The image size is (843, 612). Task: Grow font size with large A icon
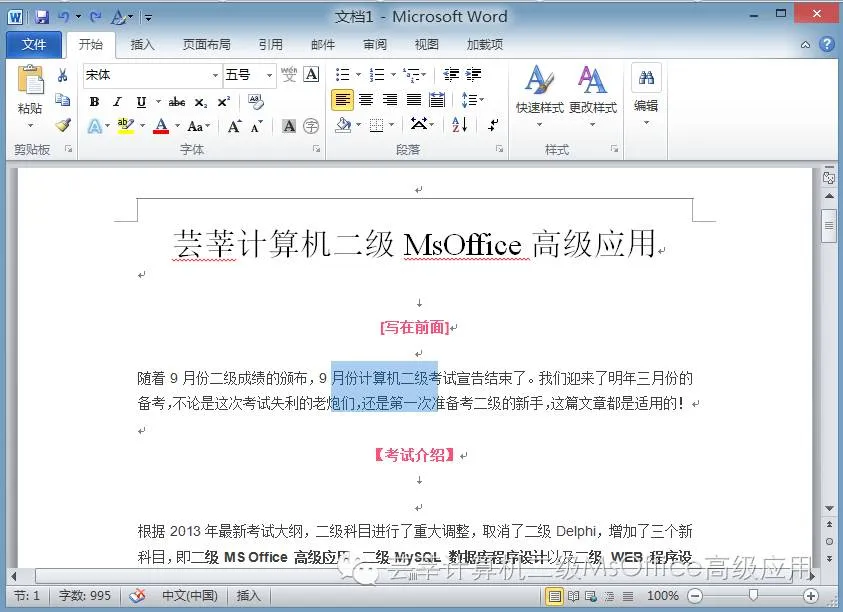tap(234, 126)
